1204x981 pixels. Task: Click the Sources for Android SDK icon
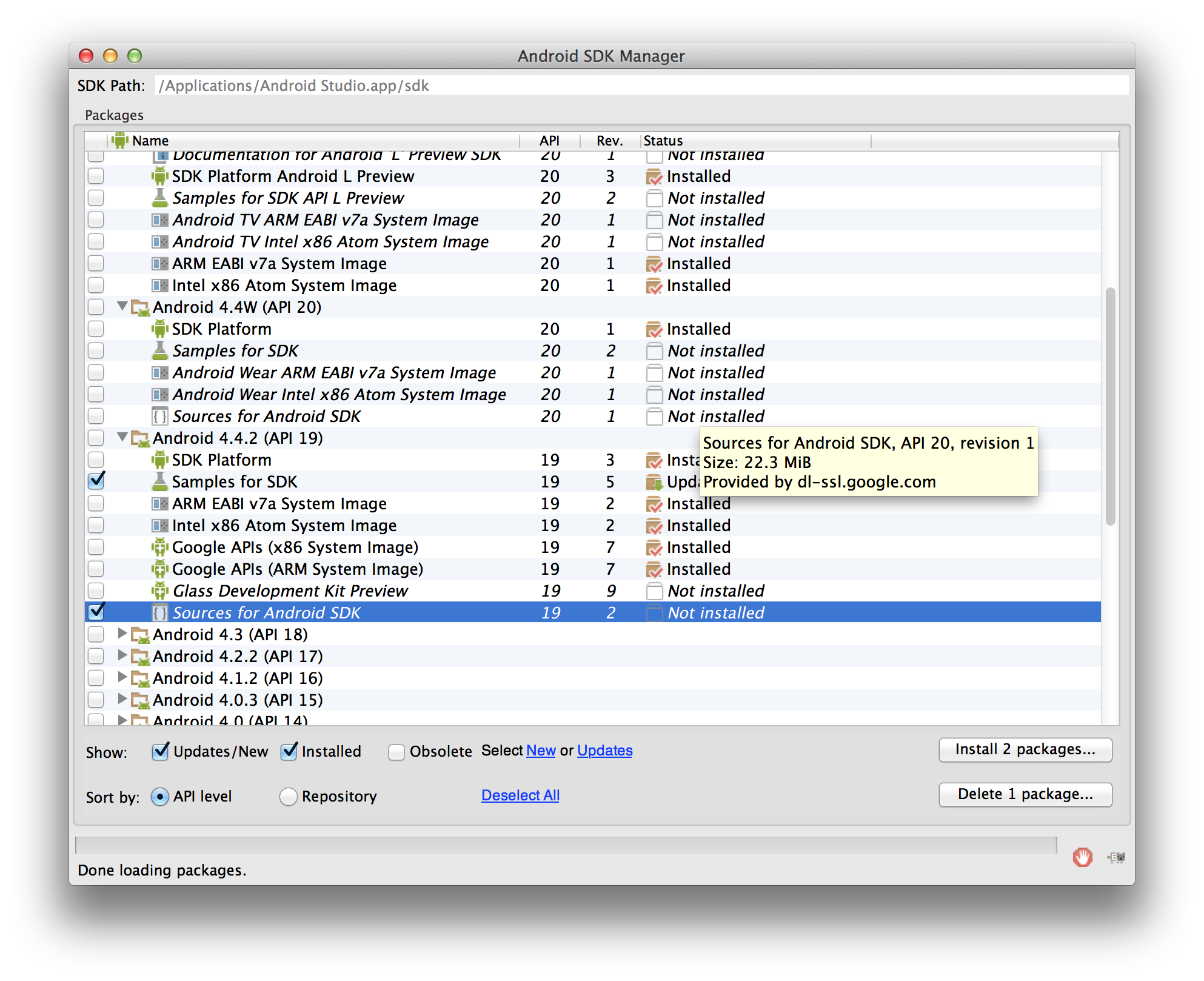coord(157,613)
